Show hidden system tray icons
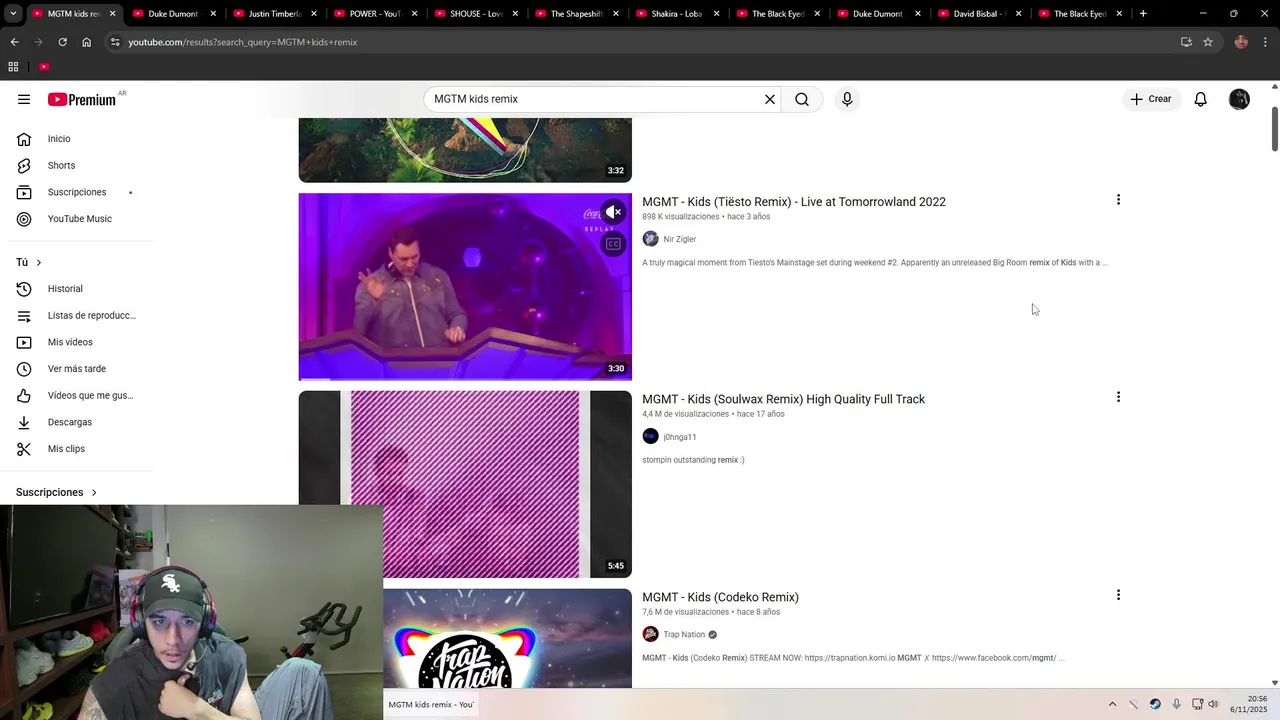Viewport: 1280px width, 720px height. coord(1112,704)
